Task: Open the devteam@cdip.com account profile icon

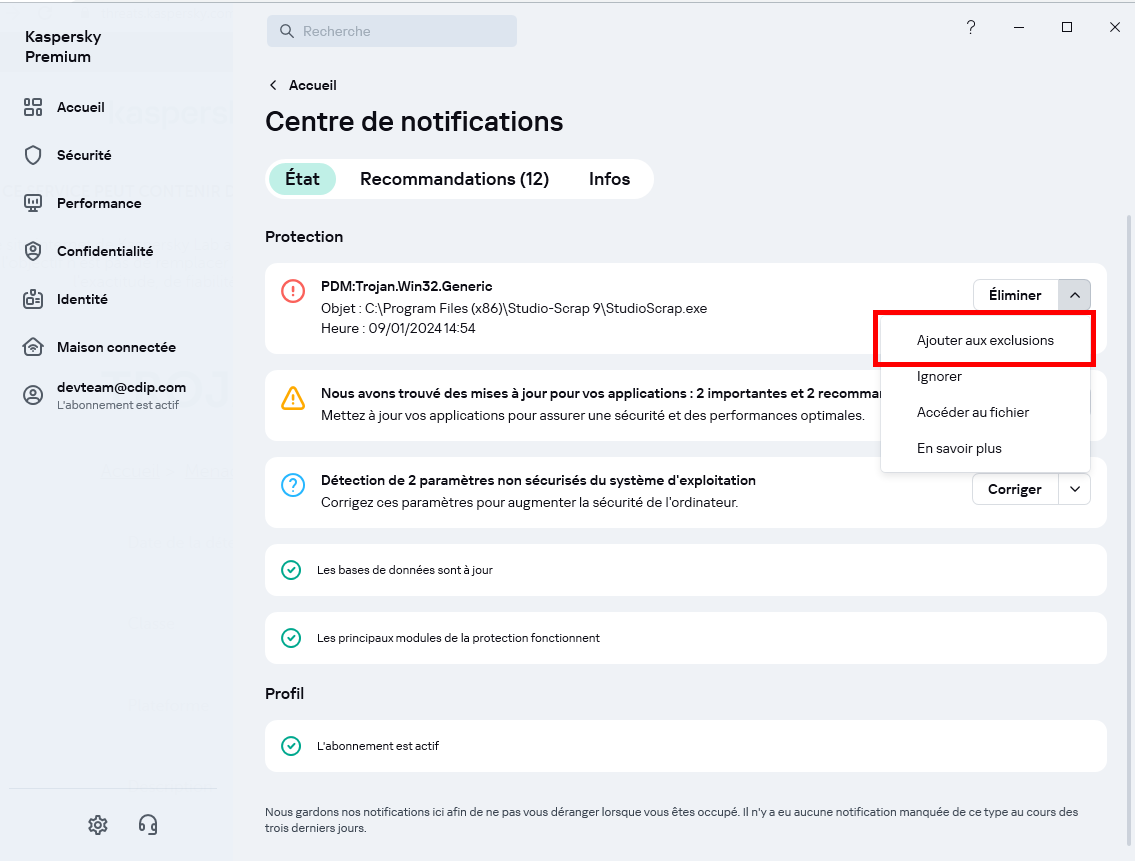Action: (33, 395)
